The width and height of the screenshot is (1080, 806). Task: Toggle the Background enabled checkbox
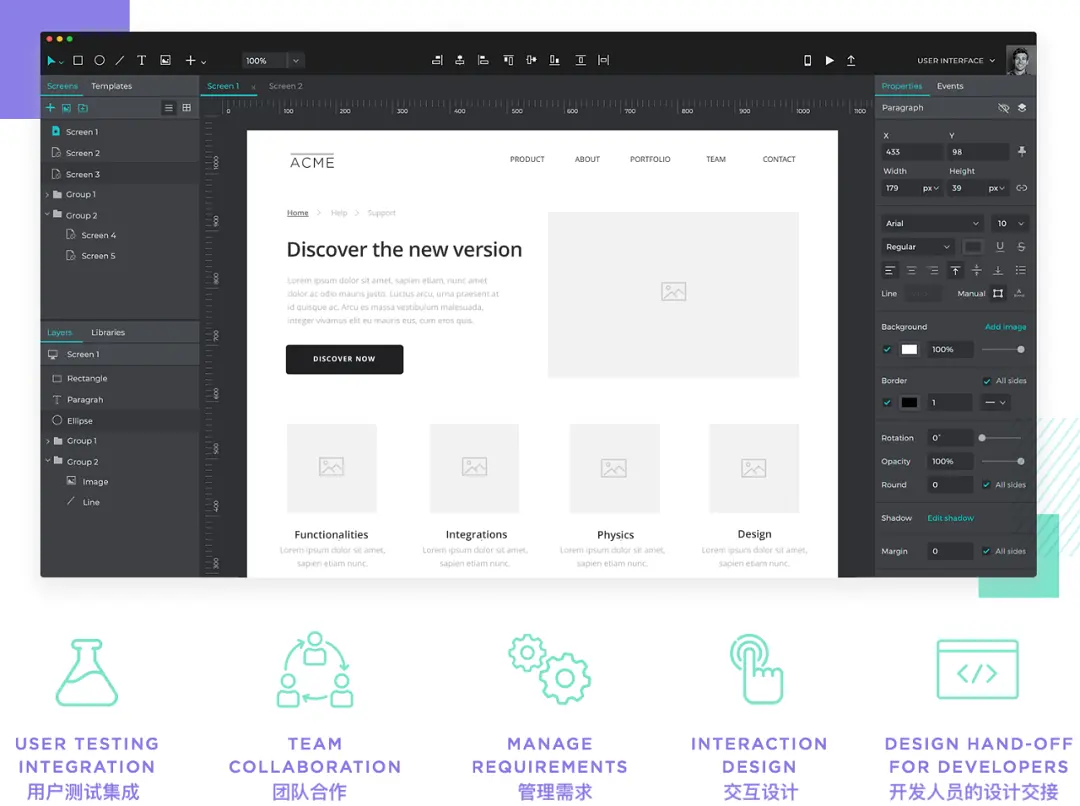coord(887,349)
